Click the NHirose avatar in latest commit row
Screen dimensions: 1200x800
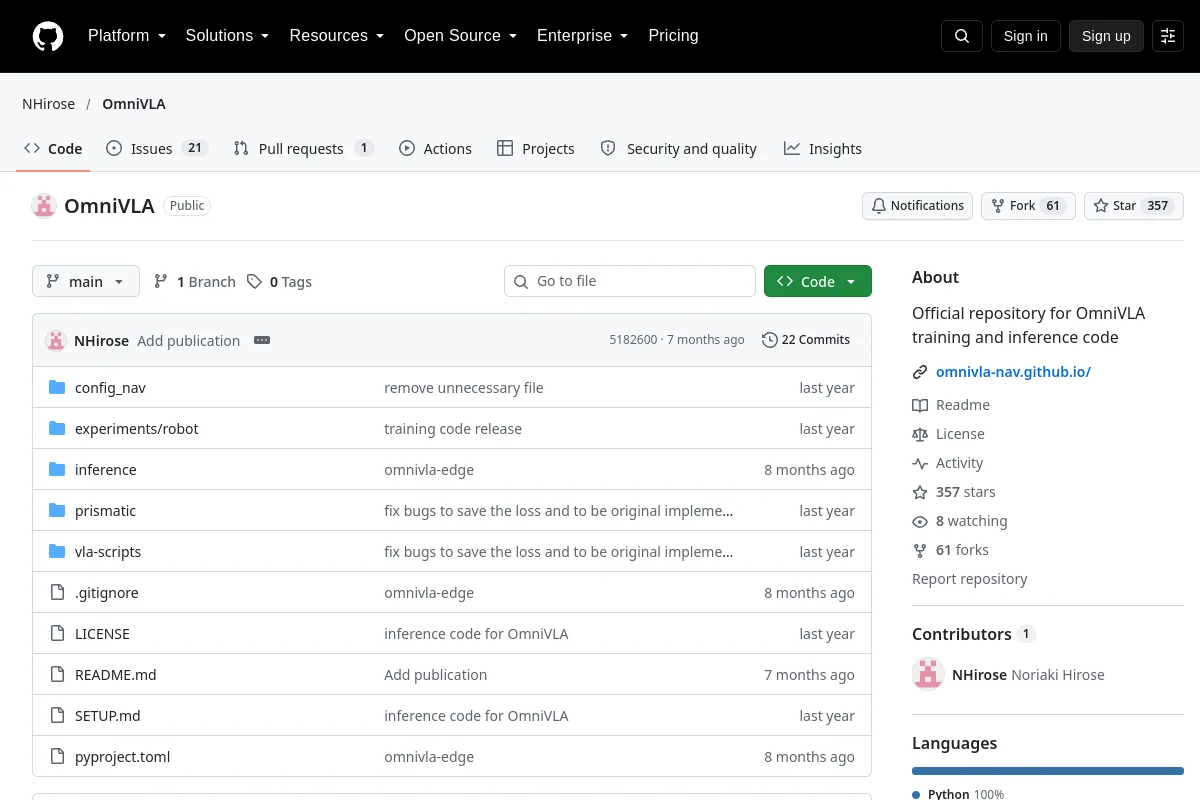(56, 340)
